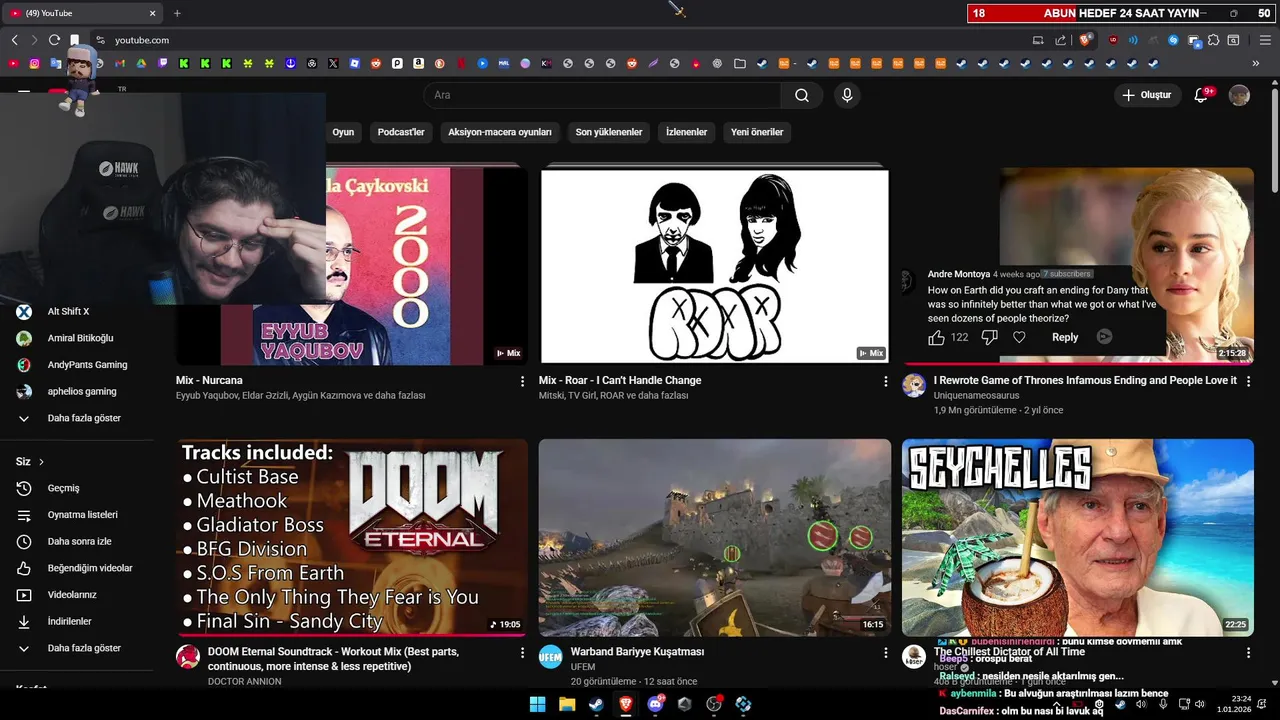The image size is (1280, 720).
Task: Click the Brave shields icon in address bar
Action: 1085,40
